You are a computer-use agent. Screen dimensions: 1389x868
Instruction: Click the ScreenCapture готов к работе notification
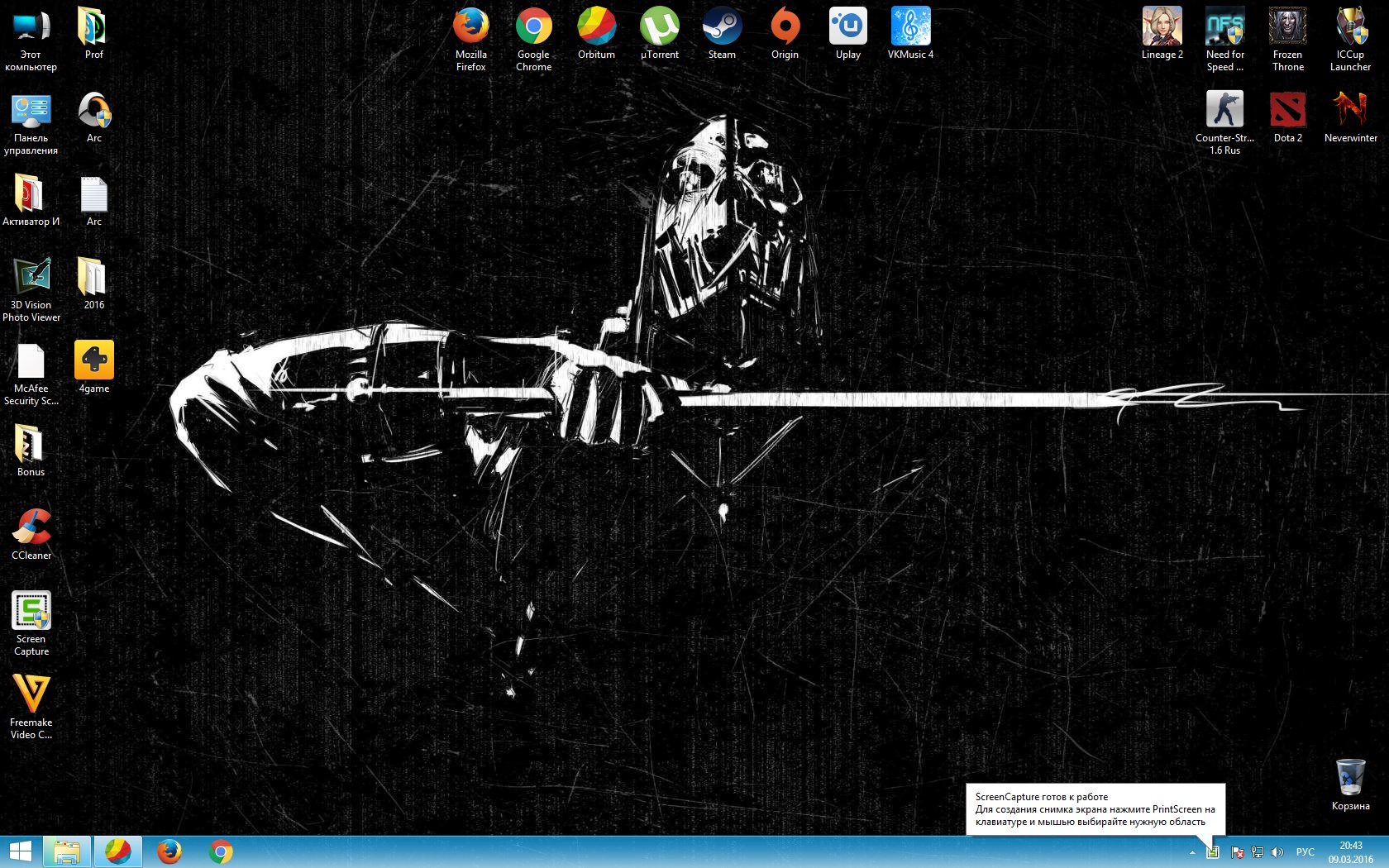[x=1095, y=809]
